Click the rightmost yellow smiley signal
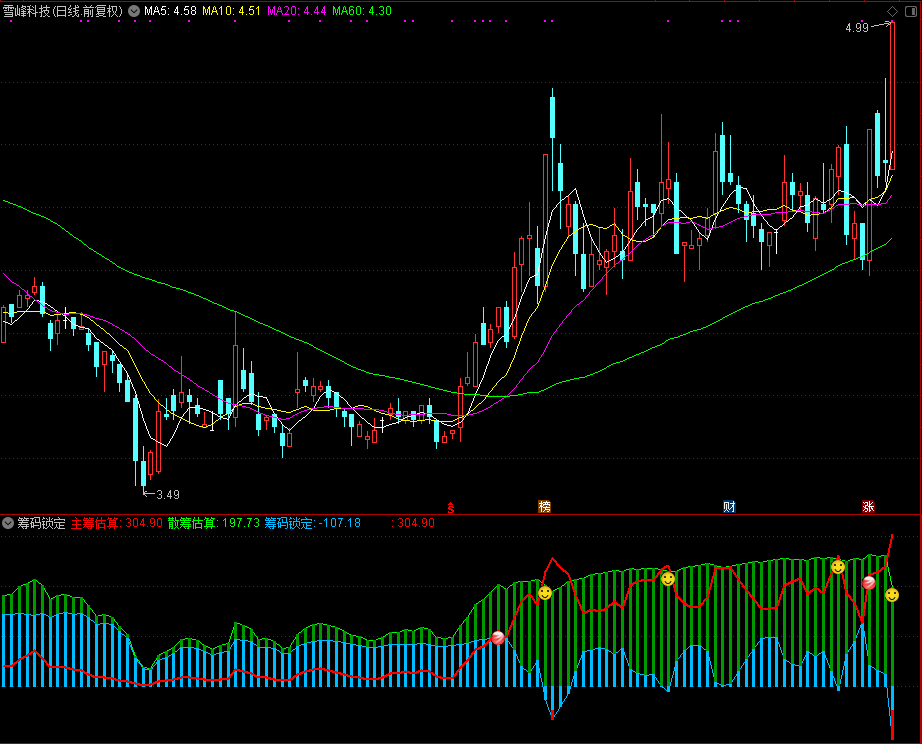Viewport: 922px width, 744px height. click(892, 595)
